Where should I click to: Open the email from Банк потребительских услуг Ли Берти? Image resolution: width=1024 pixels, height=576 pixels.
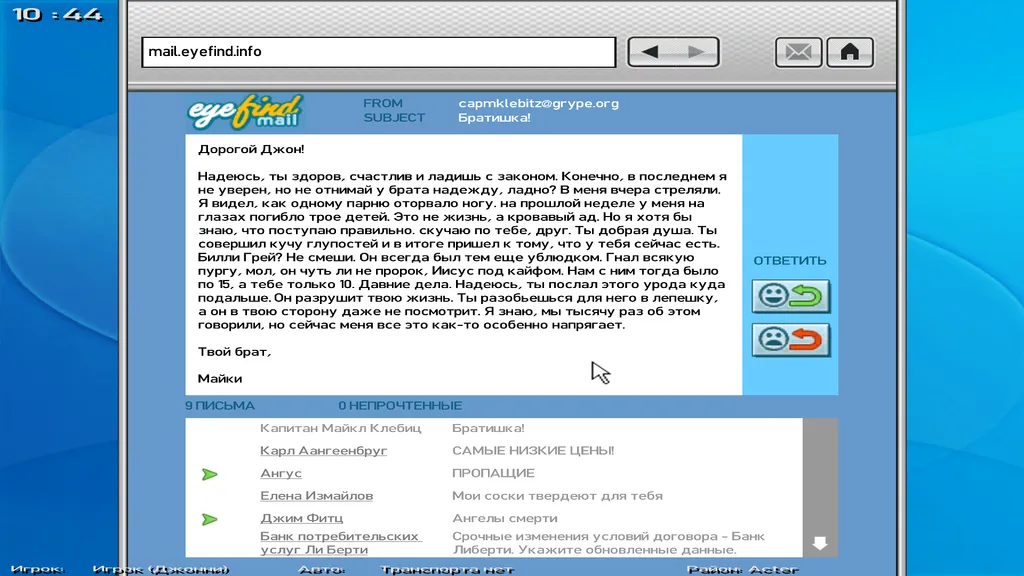click(340, 543)
